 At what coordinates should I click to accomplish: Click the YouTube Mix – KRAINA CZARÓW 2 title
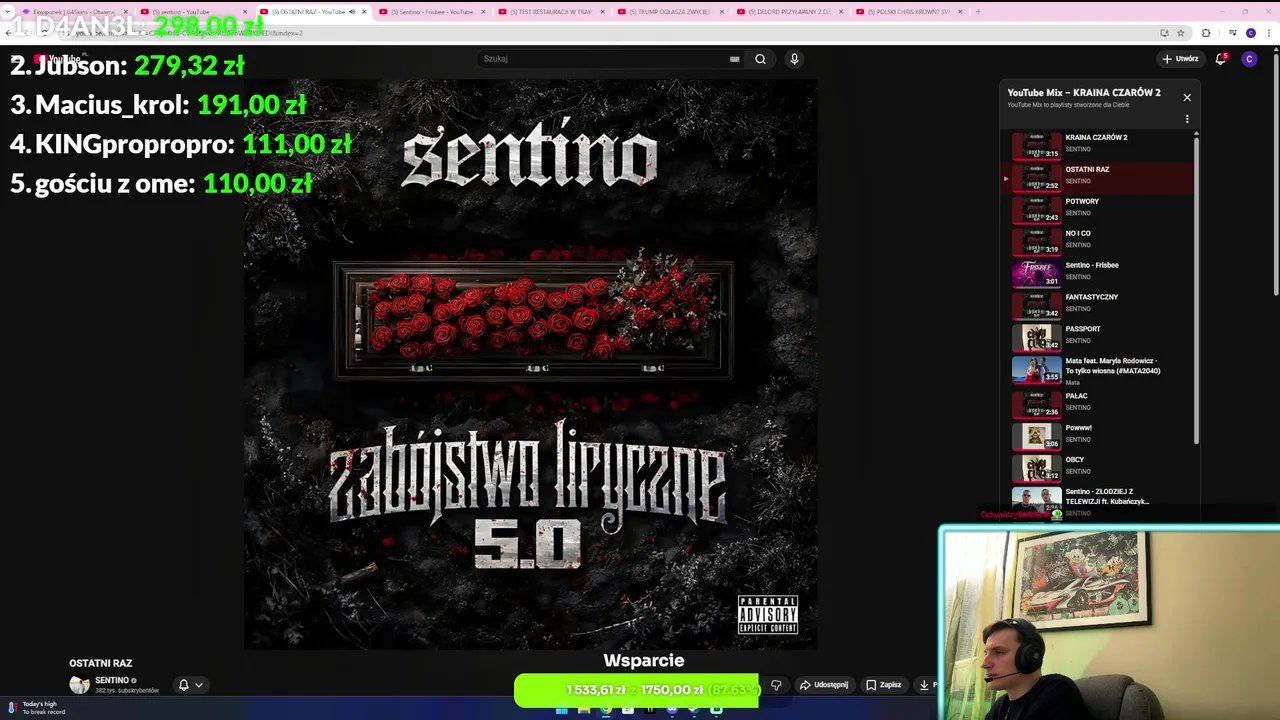(x=1084, y=92)
